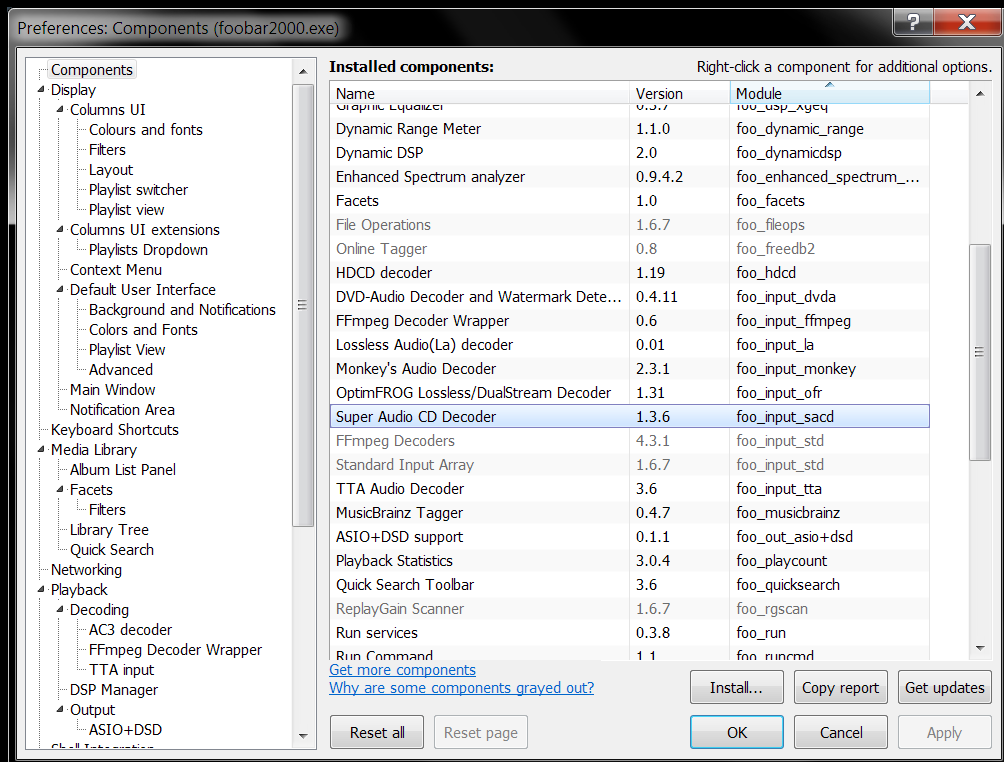The width and height of the screenshot is (1004, 762).
Task: Collapse the Display tree node
Action: tap(41, 90)
